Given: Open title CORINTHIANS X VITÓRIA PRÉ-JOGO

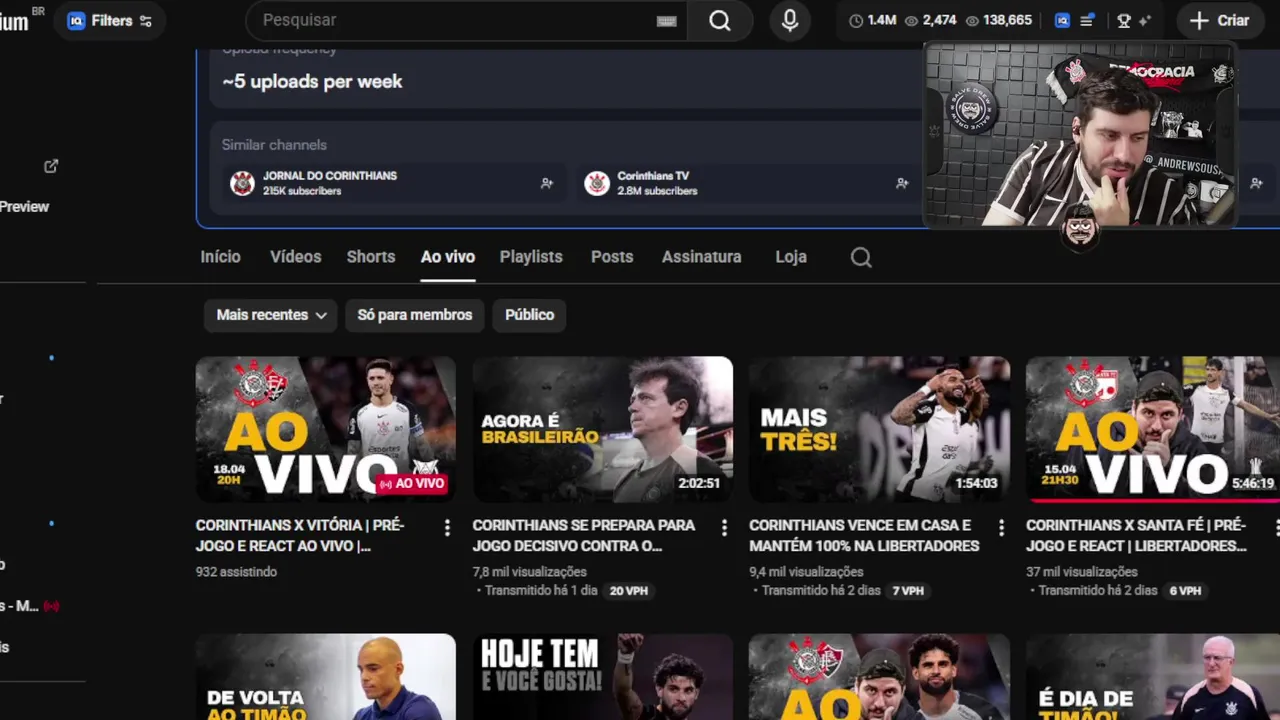Looking at the screenshot, I should tap(300, 535).
